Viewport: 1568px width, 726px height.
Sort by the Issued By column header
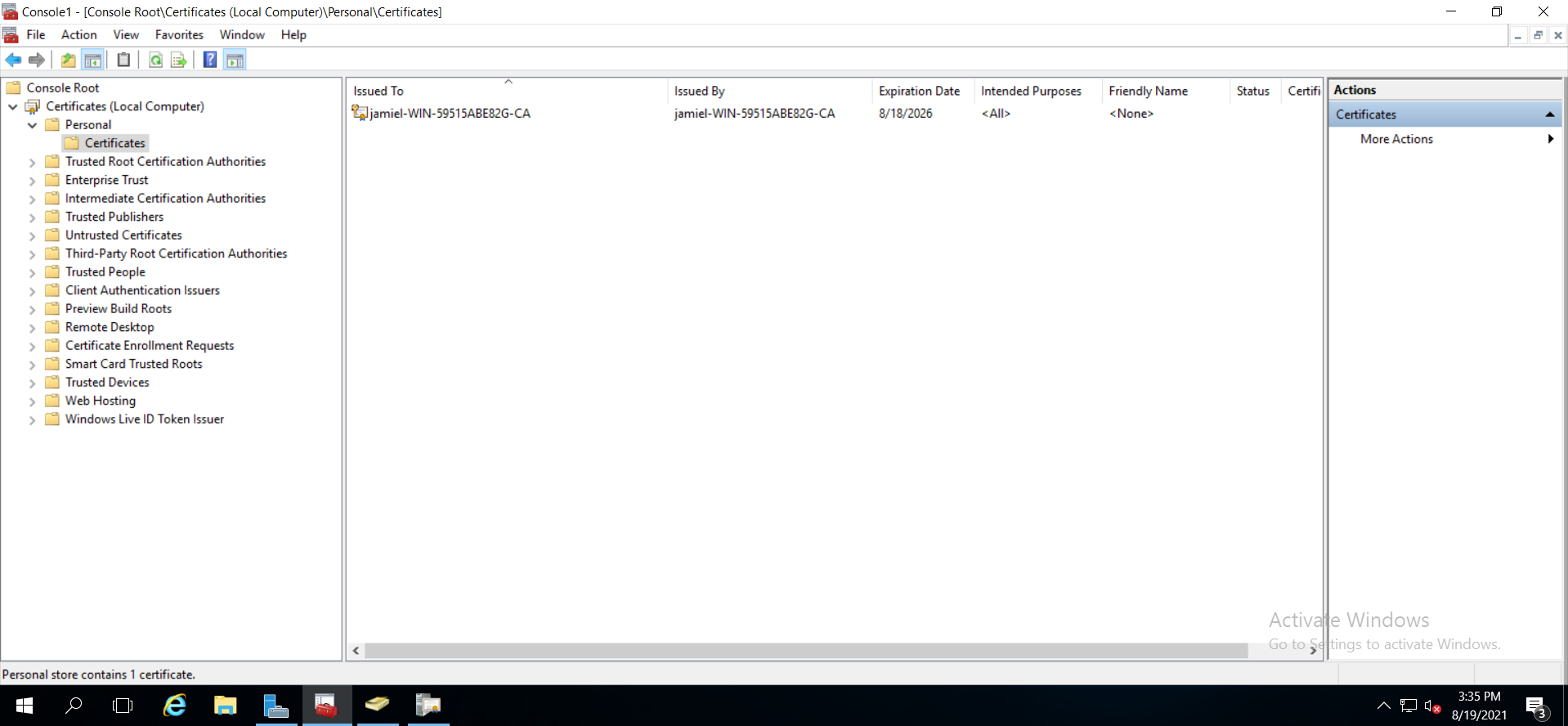pyautogui.click(x=769, y=91)
